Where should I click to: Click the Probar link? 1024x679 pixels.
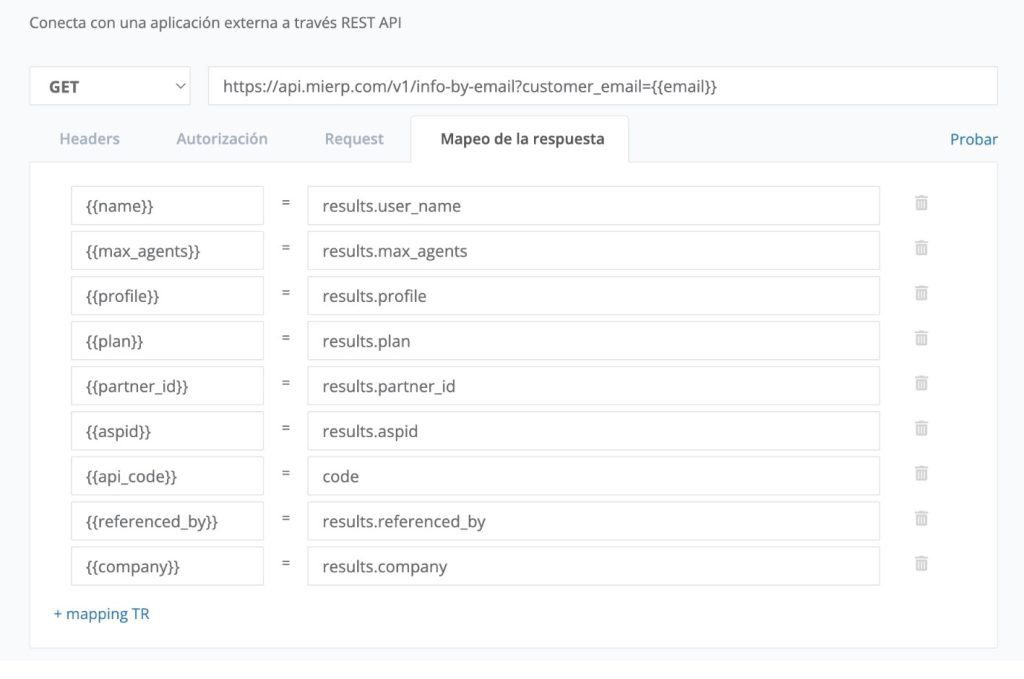click(973, 139)
